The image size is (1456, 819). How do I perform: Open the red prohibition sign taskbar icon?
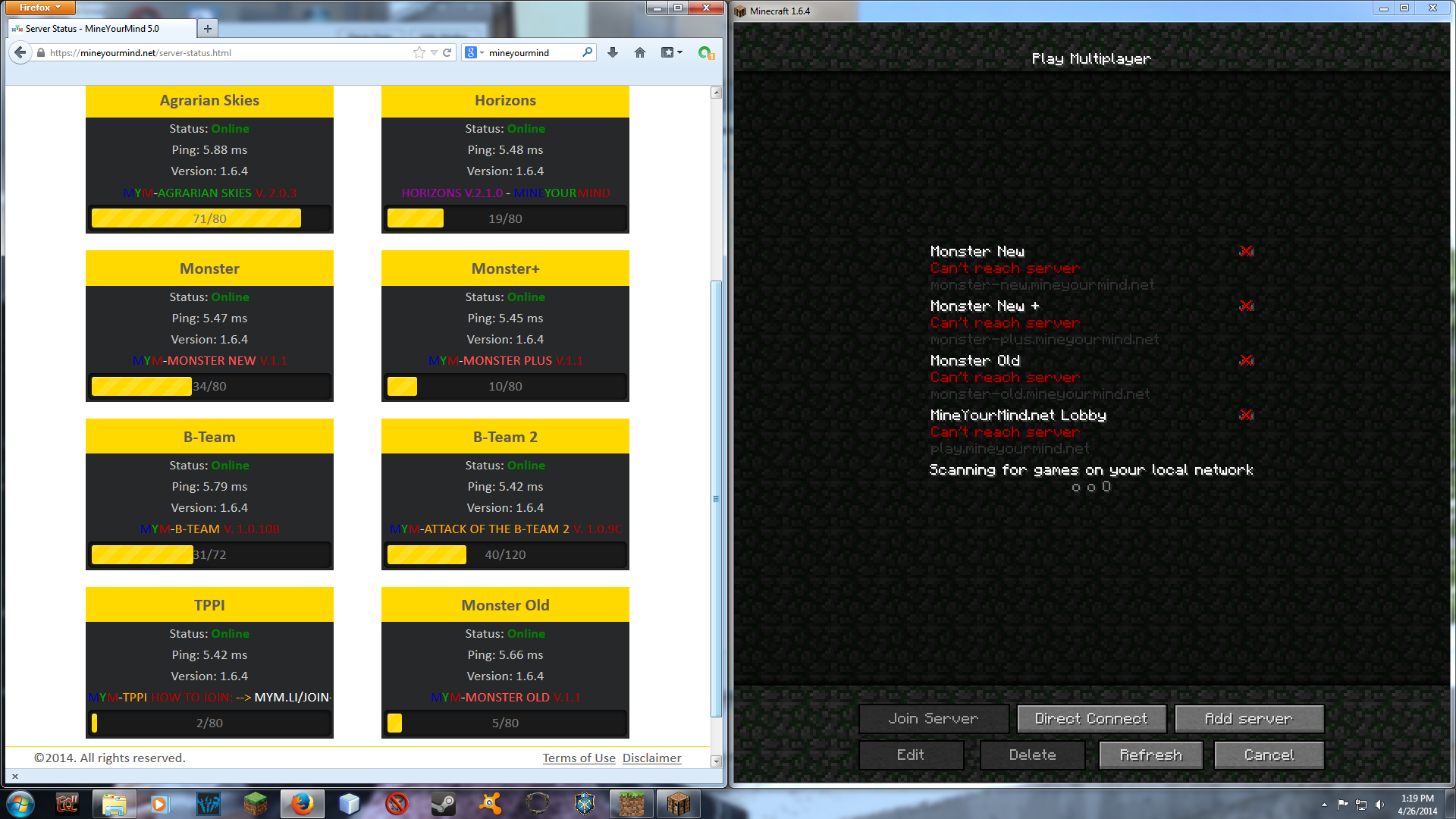[x=396, y=803]
